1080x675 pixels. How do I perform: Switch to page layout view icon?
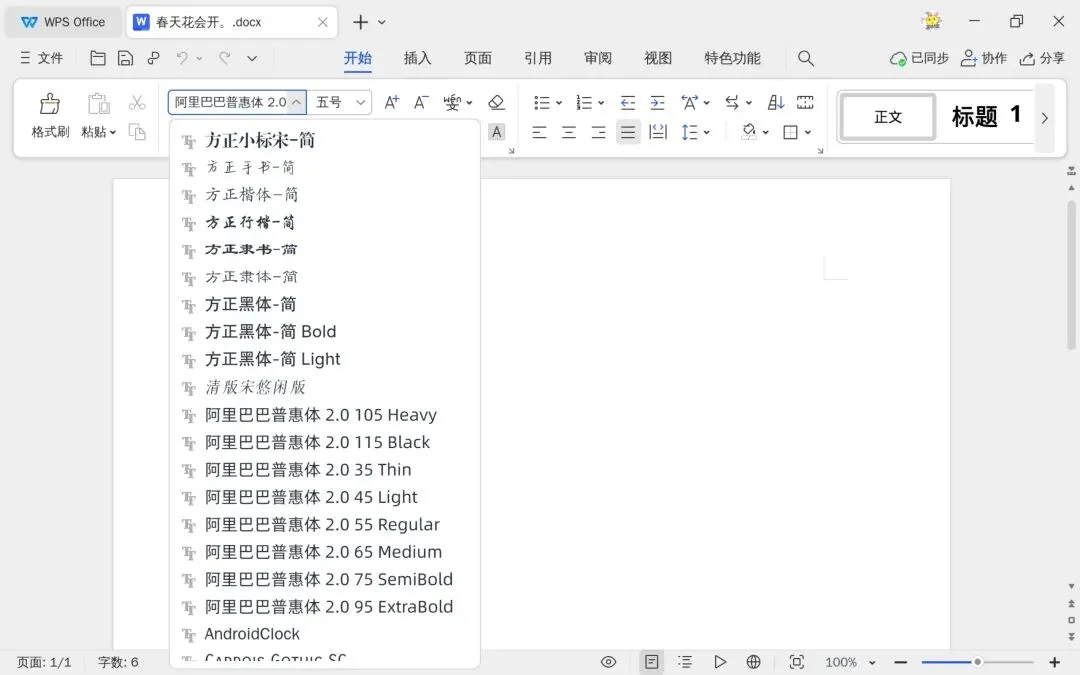tap(651, 662)
